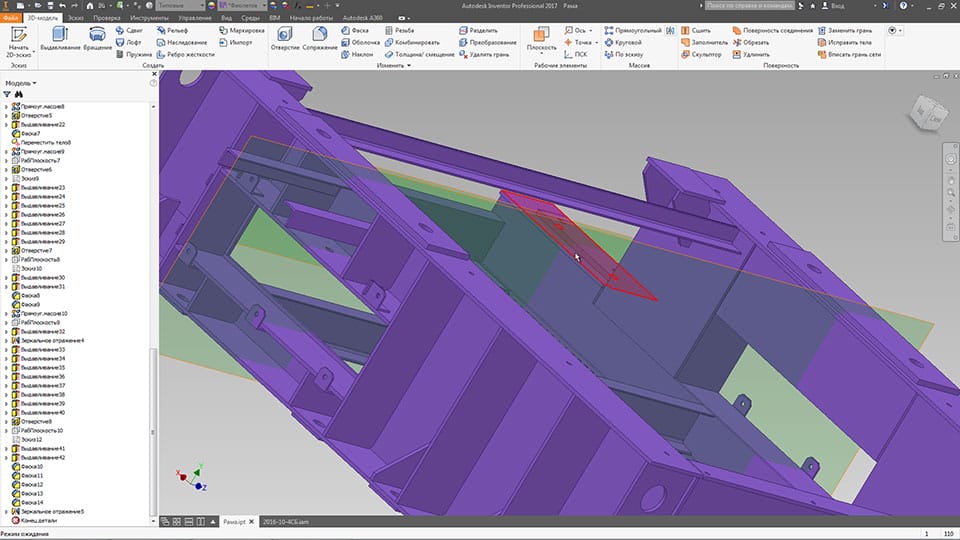Open the Эскиз ribbon tab
This screenshot has height=540, width=960.
point(75,18)
